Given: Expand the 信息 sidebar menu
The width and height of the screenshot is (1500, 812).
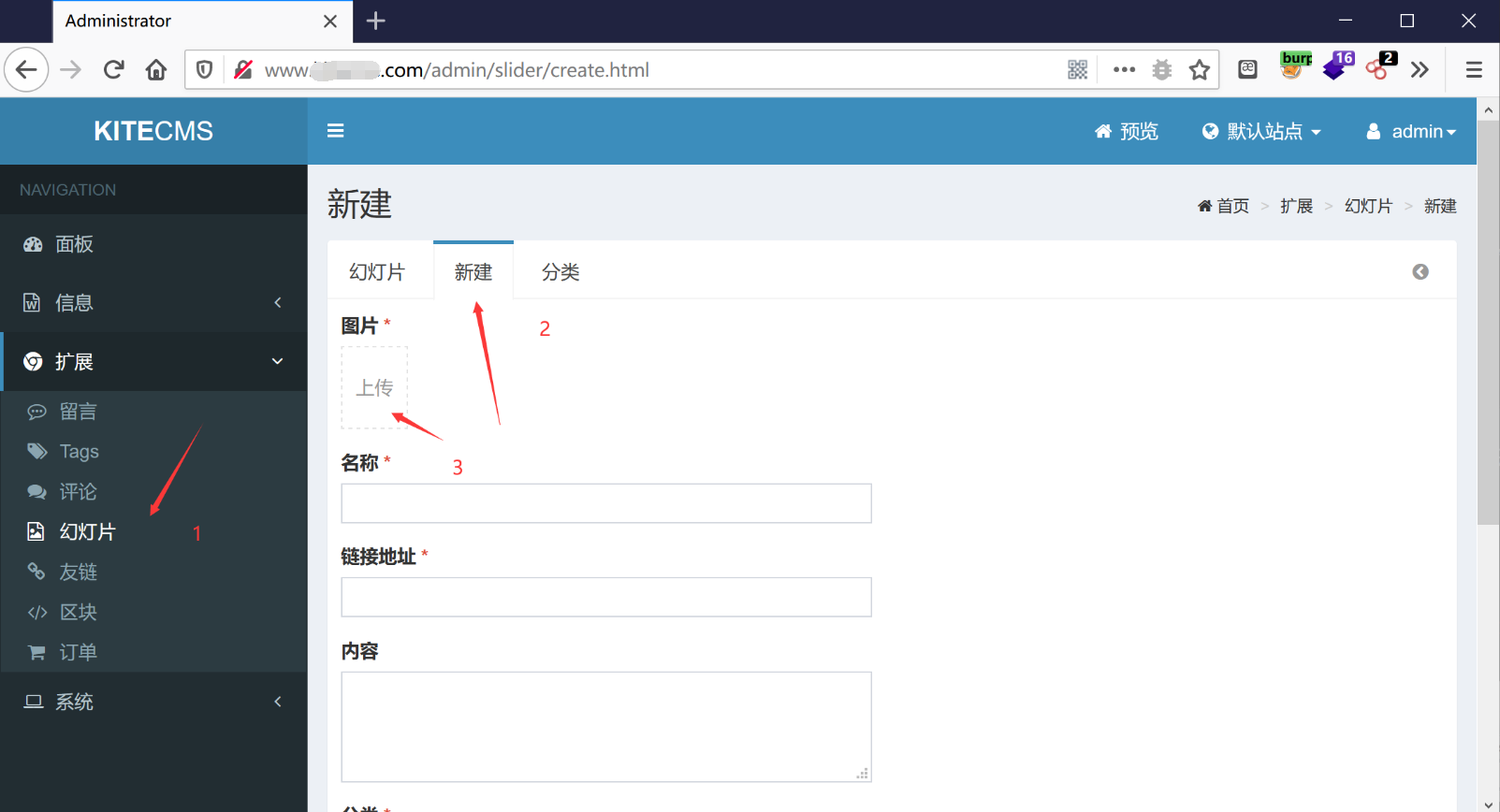Looking at the screenshot, I should click(x=153, y=303).
